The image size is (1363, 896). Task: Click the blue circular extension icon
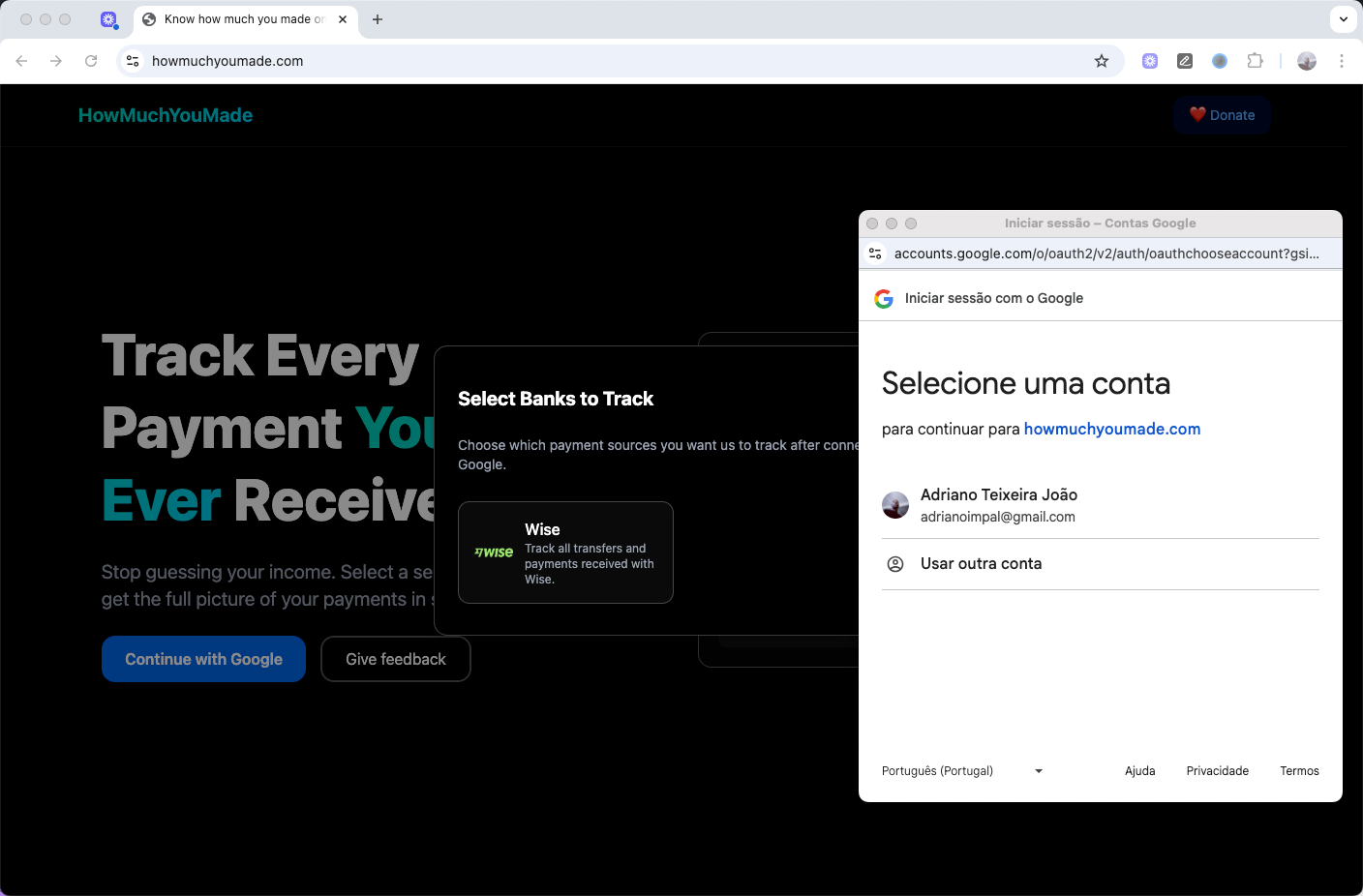(1220, 61)
